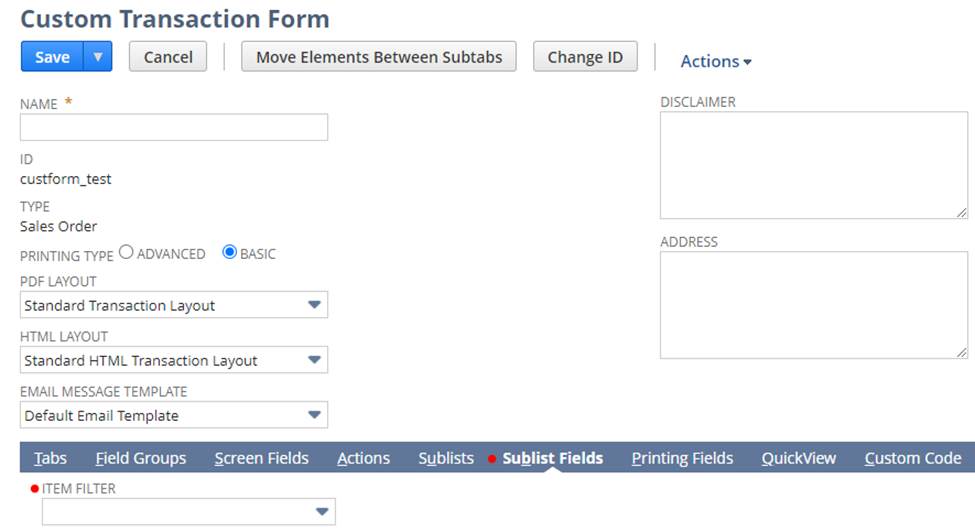Click into the Address text area
The width and height of the screenshot is (975, 532).
813,305
